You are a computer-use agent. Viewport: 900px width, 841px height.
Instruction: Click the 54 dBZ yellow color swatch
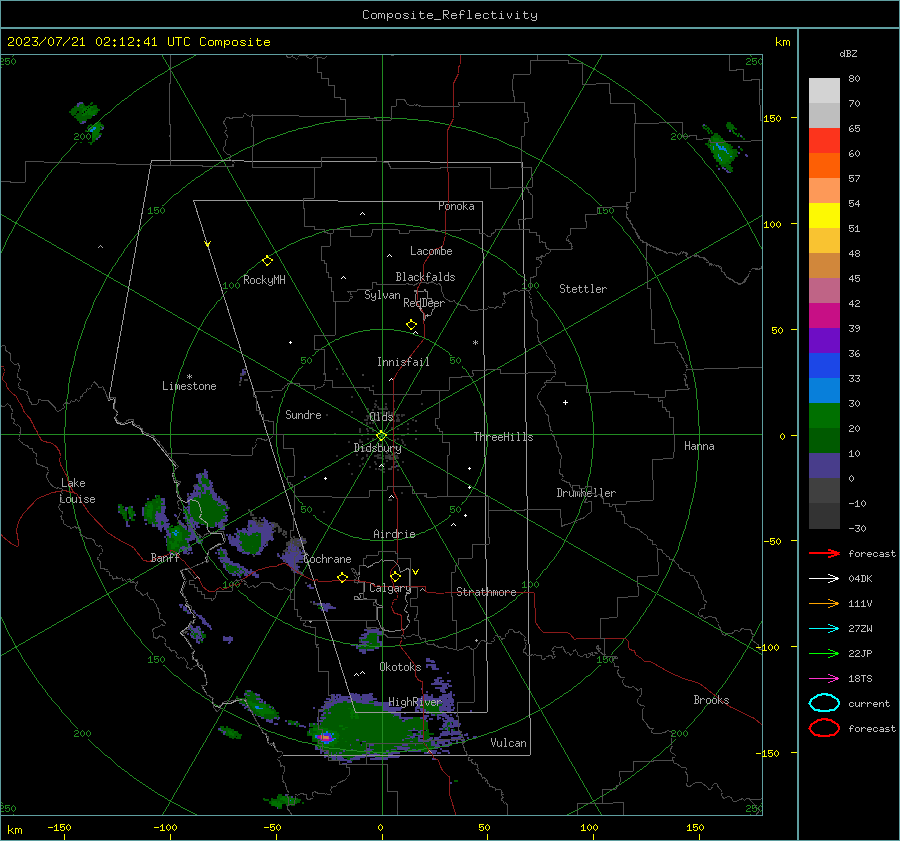[824, 215]
